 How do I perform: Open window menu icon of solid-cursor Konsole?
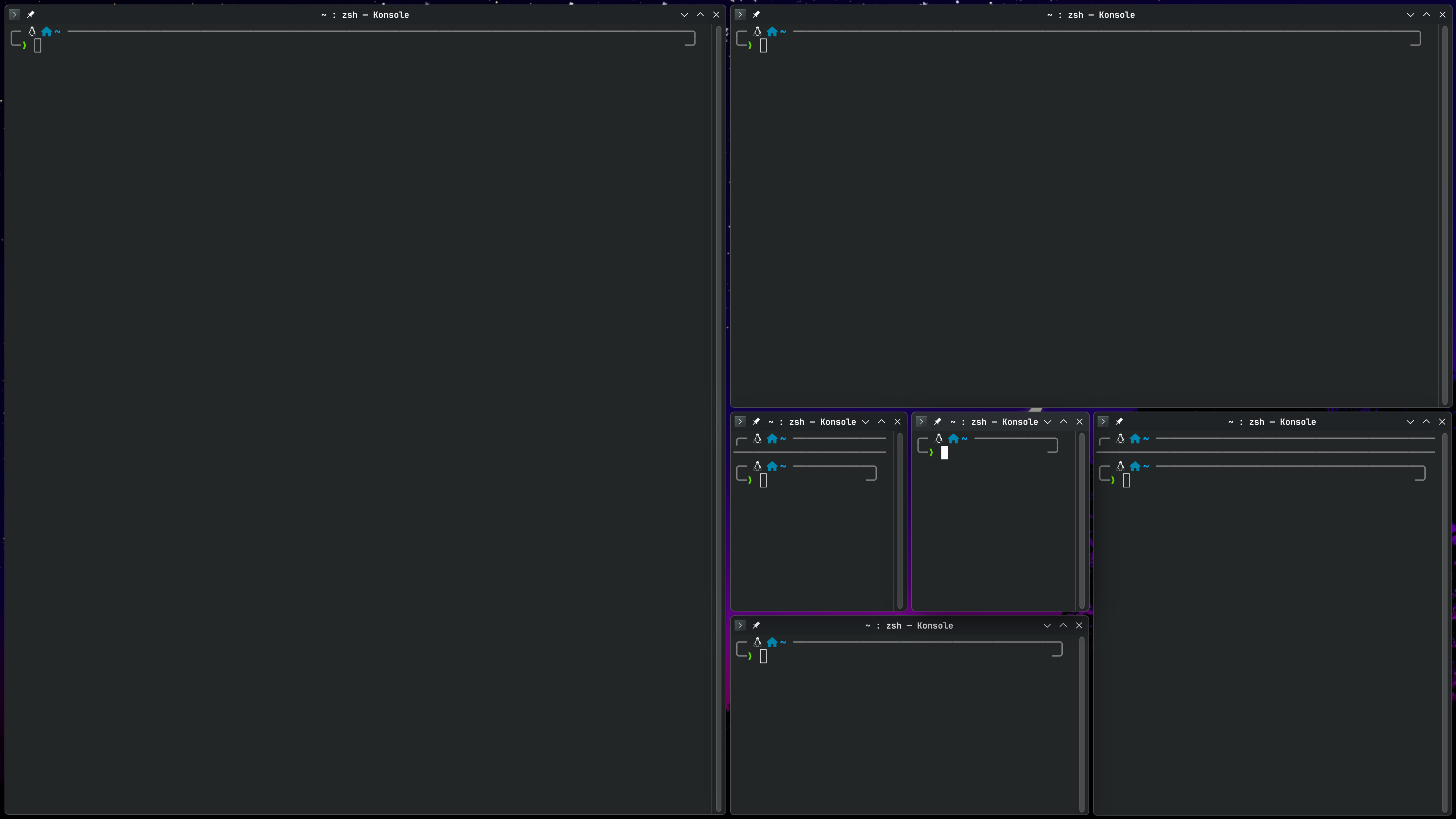pos(921,422)
